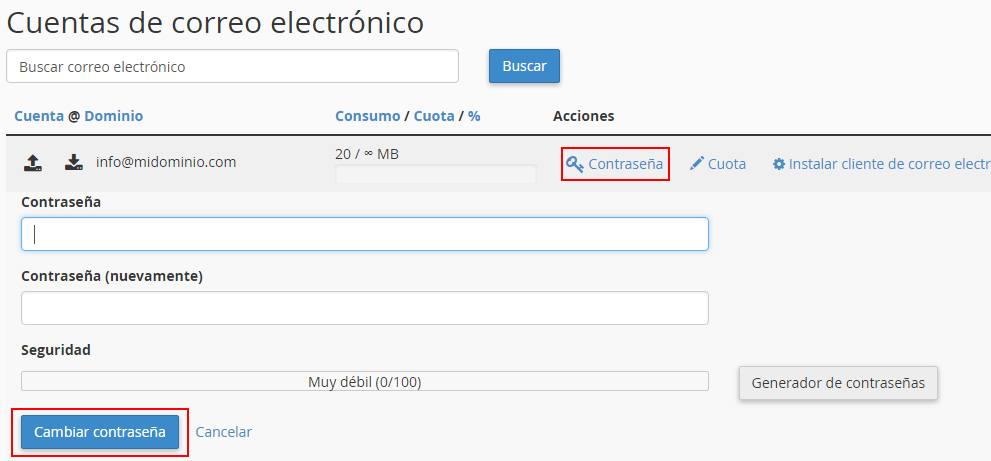991x461 pixels.
Task: Click the upload arrow icon beside info@midominio.com
Action: pos(33,162)
